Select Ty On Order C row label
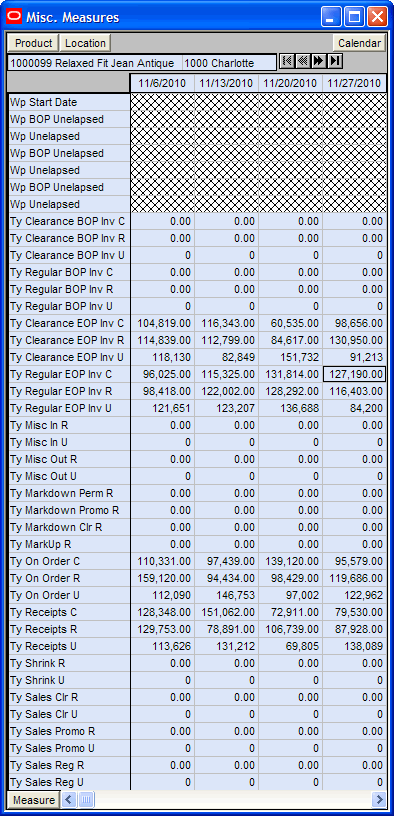Image resolution: width=394 pixels, height=816 pixels. 69,562
